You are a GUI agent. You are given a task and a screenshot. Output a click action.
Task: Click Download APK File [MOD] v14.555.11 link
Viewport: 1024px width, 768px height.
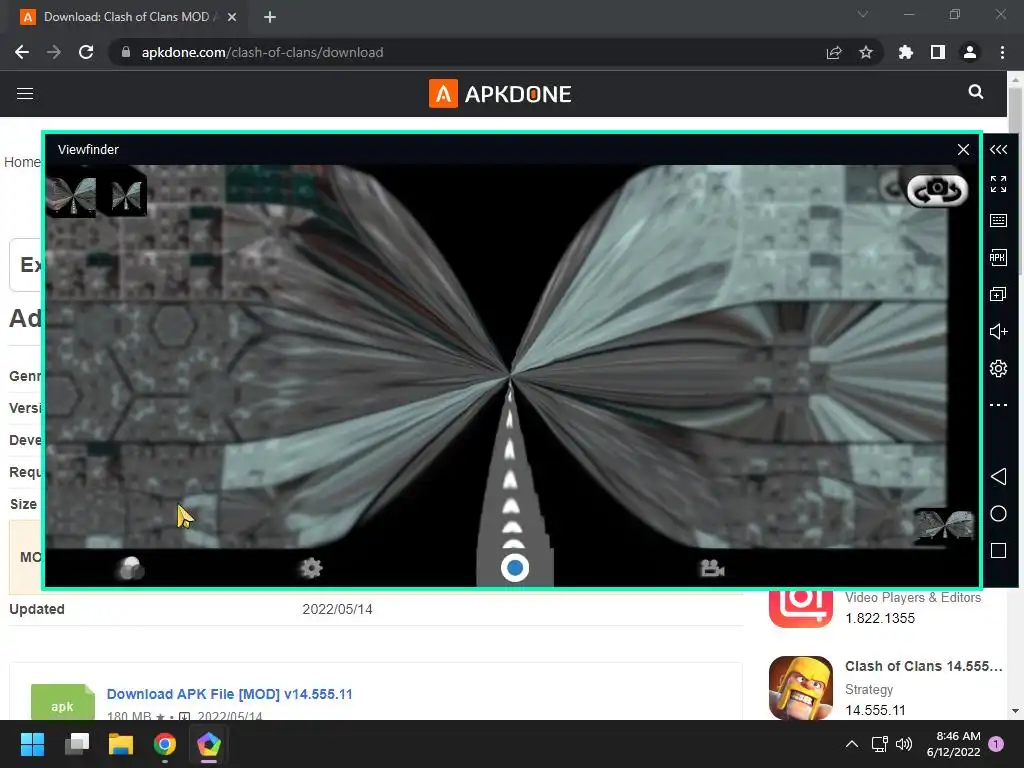[229, 694]
